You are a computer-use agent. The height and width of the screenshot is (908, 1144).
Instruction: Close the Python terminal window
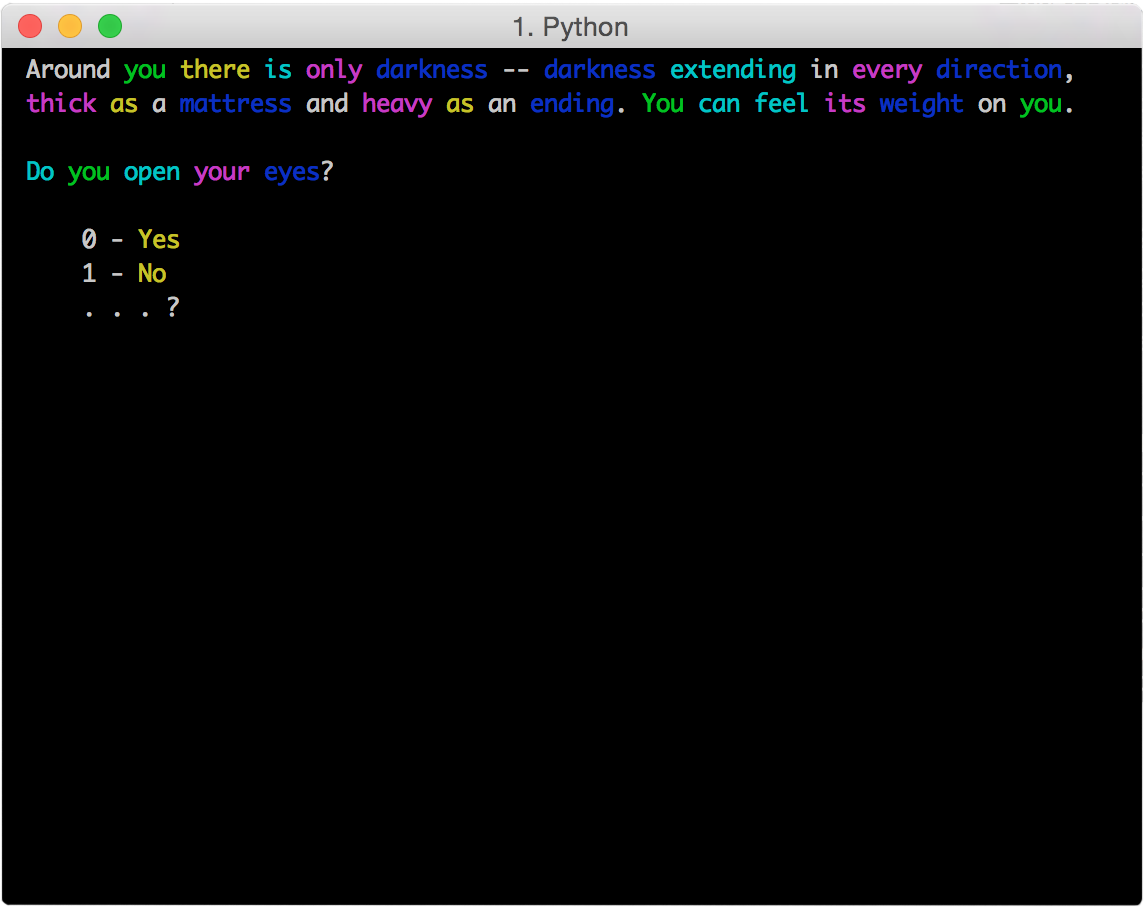pos(30,26)
